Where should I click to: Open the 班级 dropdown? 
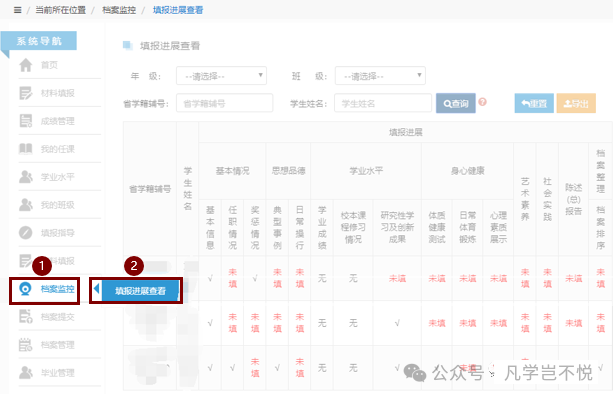(380, 76)
